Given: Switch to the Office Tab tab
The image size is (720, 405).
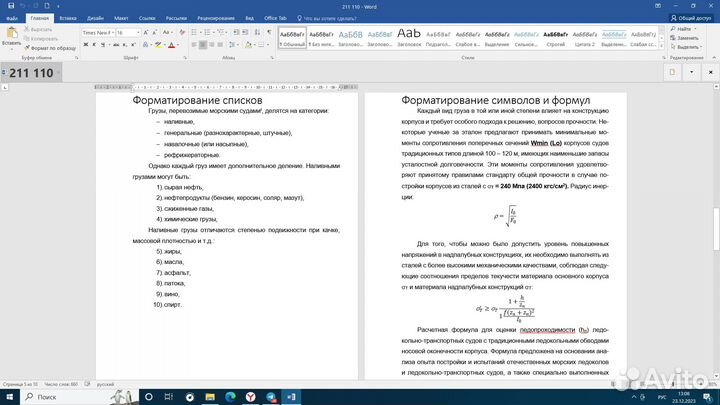Looking at the screenshot, I should point(275,18).
